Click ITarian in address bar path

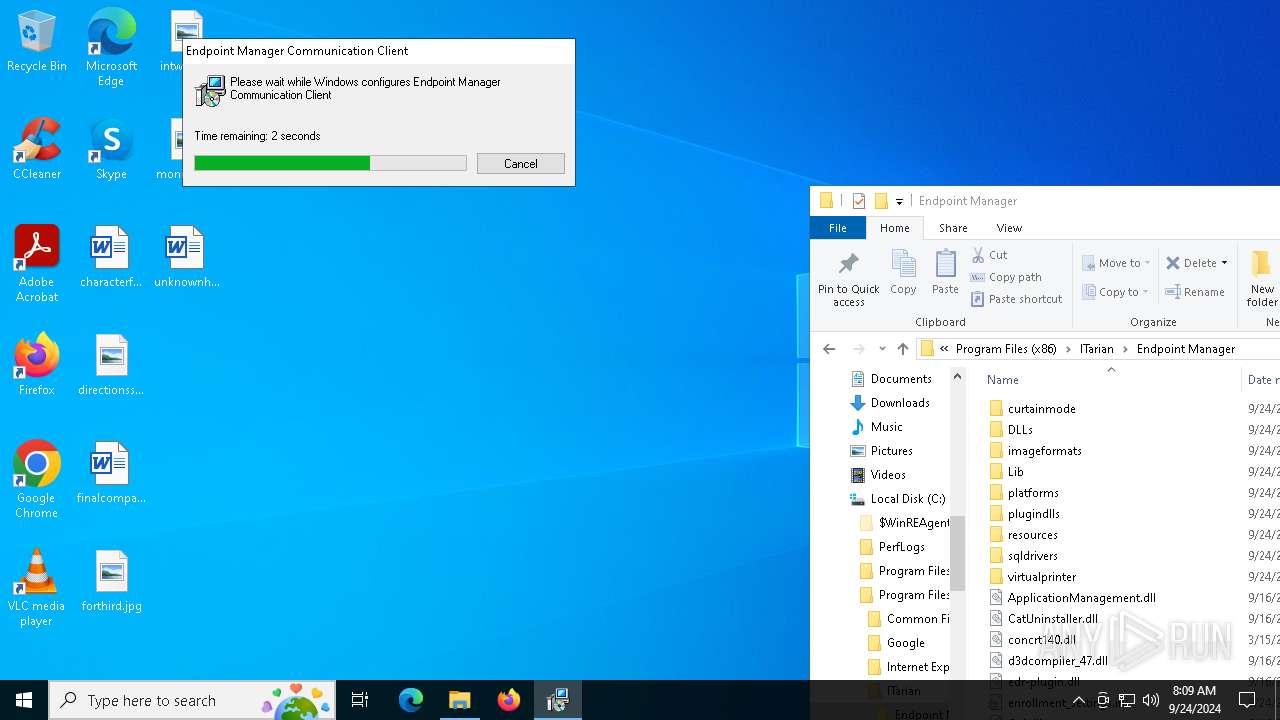[x=1097, y=349]
